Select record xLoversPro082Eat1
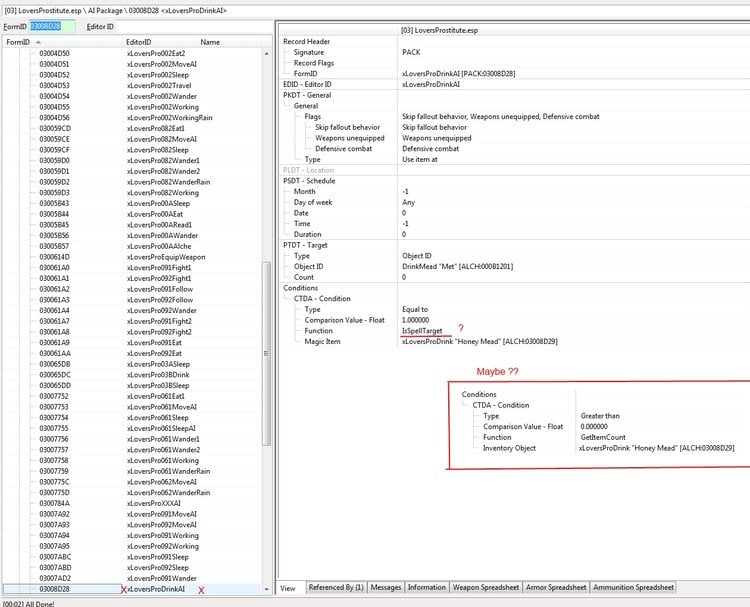This screenshot has width=750, height=607. pyautogui.click(x=156, y=128)
